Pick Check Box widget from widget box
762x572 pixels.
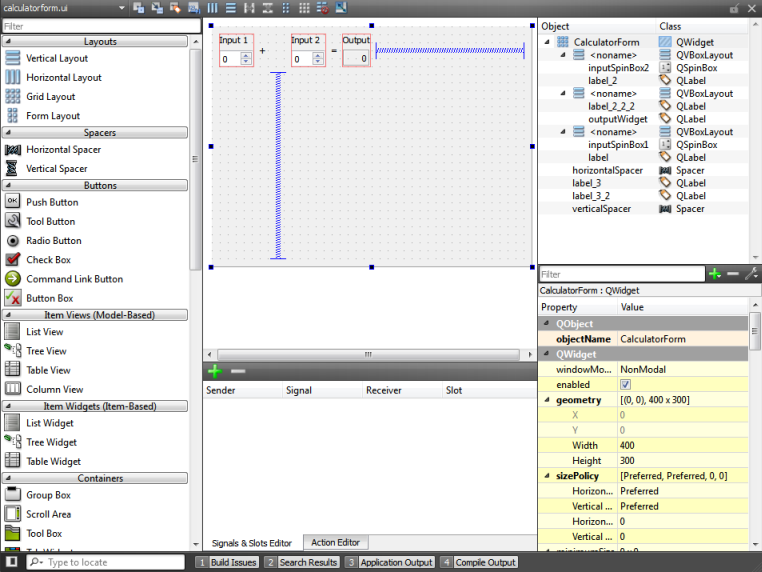[48, 260]
